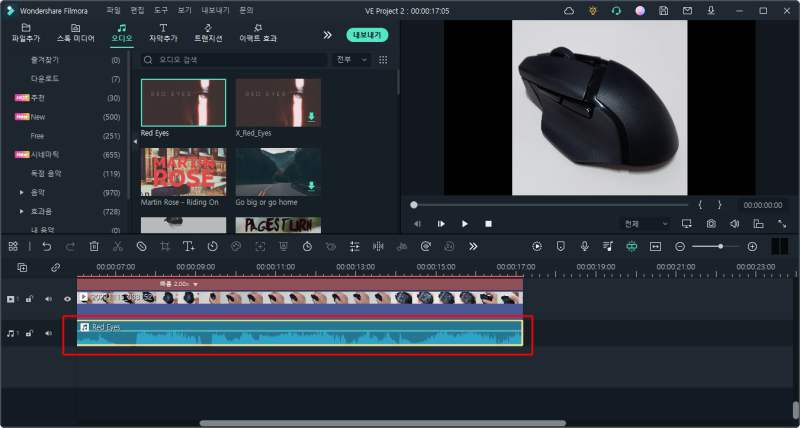Screen dimensions: 800x428
Task: Adjust the timeline zoom slider
Action: pos(715,247)
